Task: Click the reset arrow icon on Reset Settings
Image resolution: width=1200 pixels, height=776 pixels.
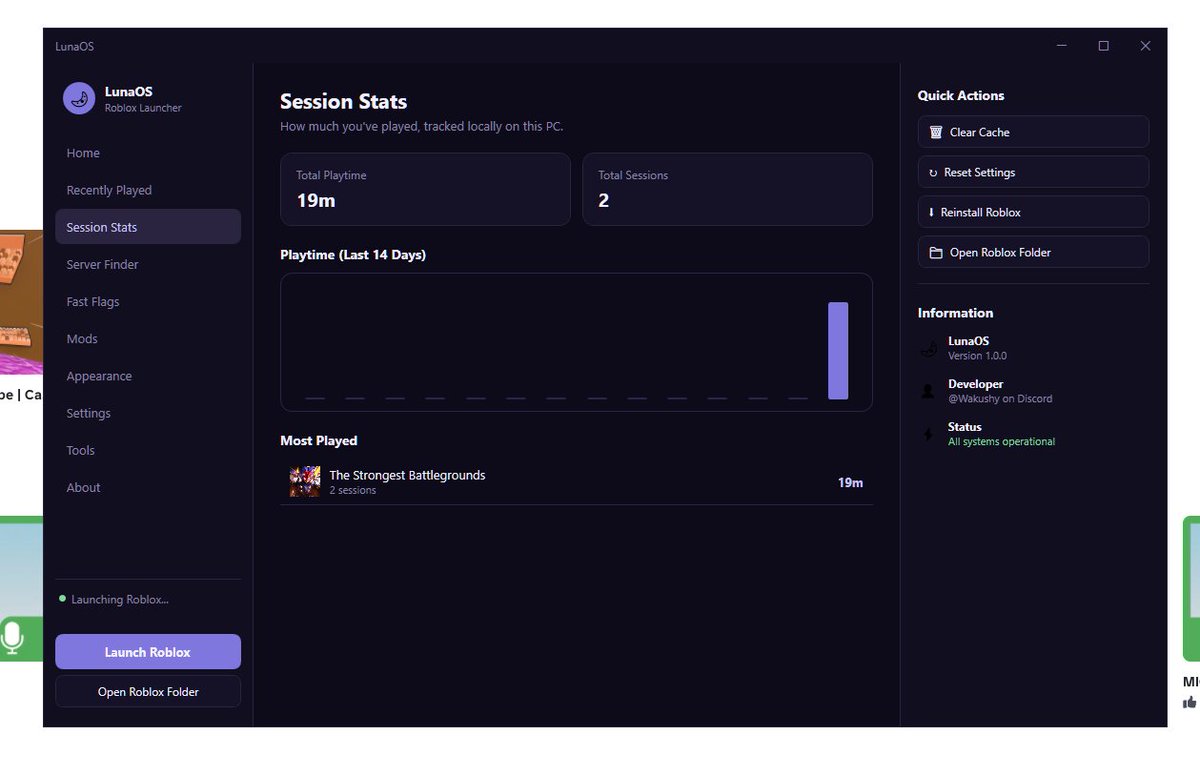Action: 933,173
